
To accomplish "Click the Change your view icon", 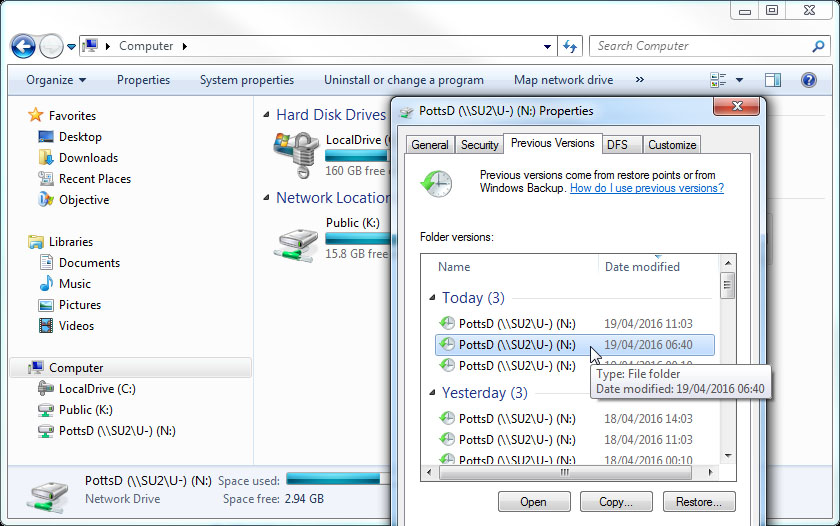I will pos(718,80).
